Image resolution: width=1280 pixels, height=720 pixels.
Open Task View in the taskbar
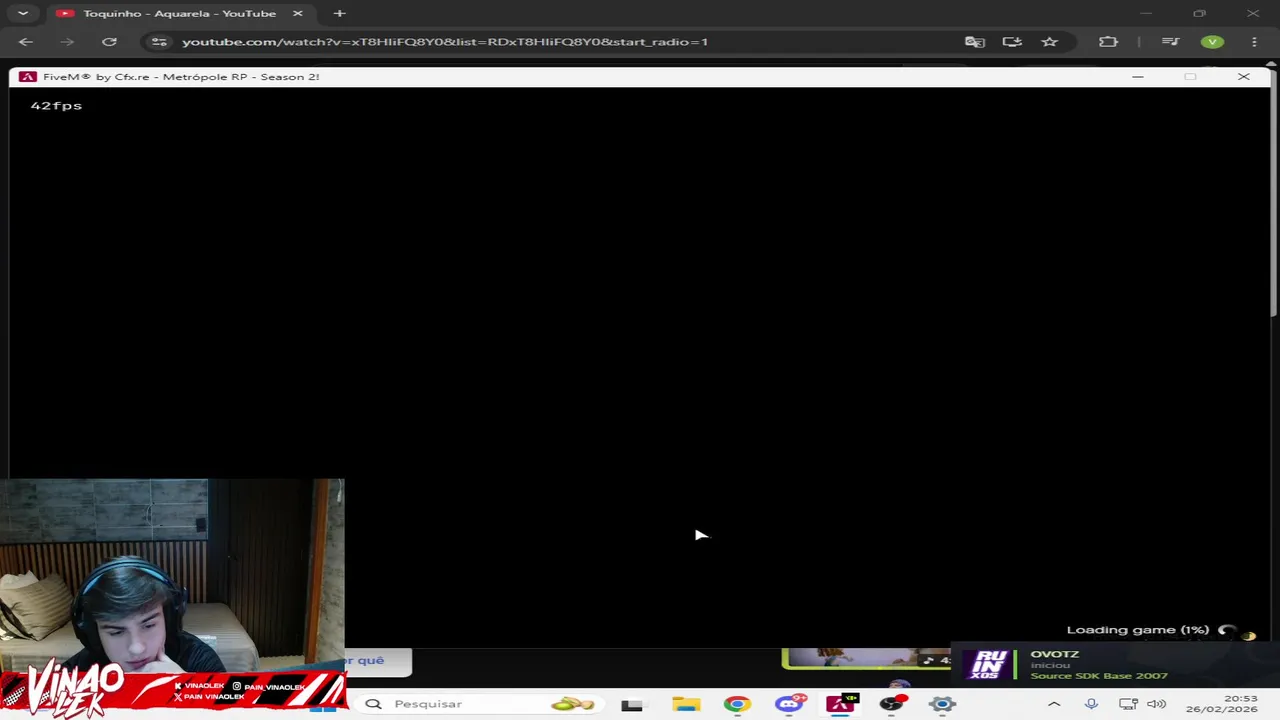[x=632, y=704]
